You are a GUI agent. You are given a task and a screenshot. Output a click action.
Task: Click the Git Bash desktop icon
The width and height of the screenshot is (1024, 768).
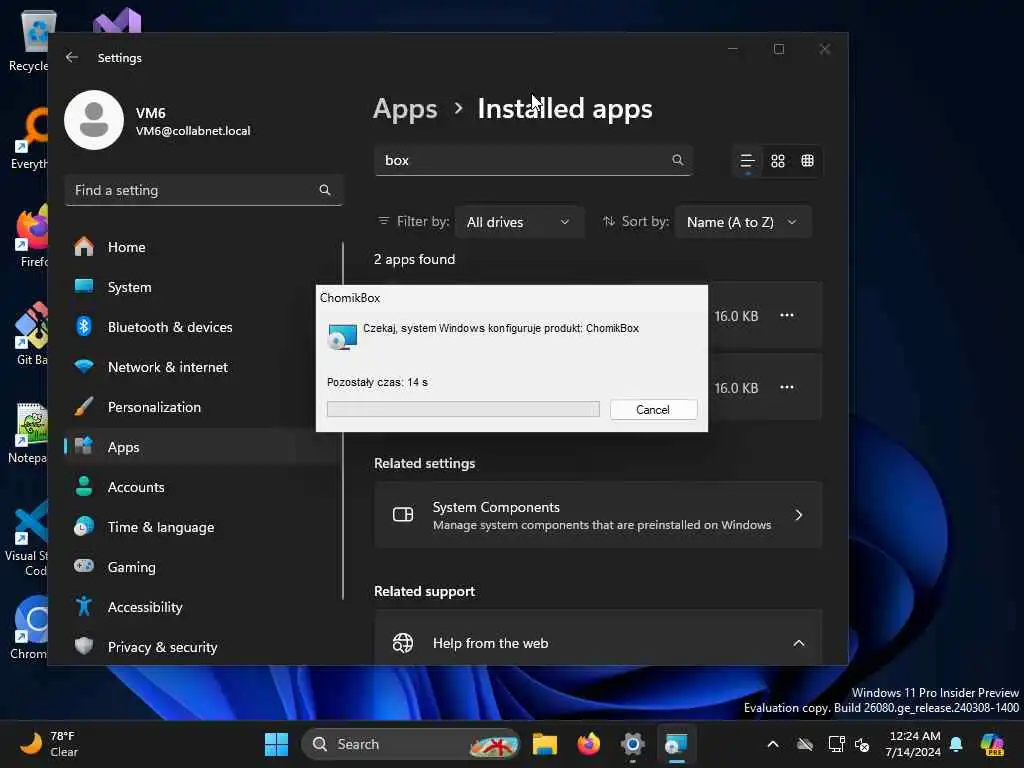click(30, 333)
